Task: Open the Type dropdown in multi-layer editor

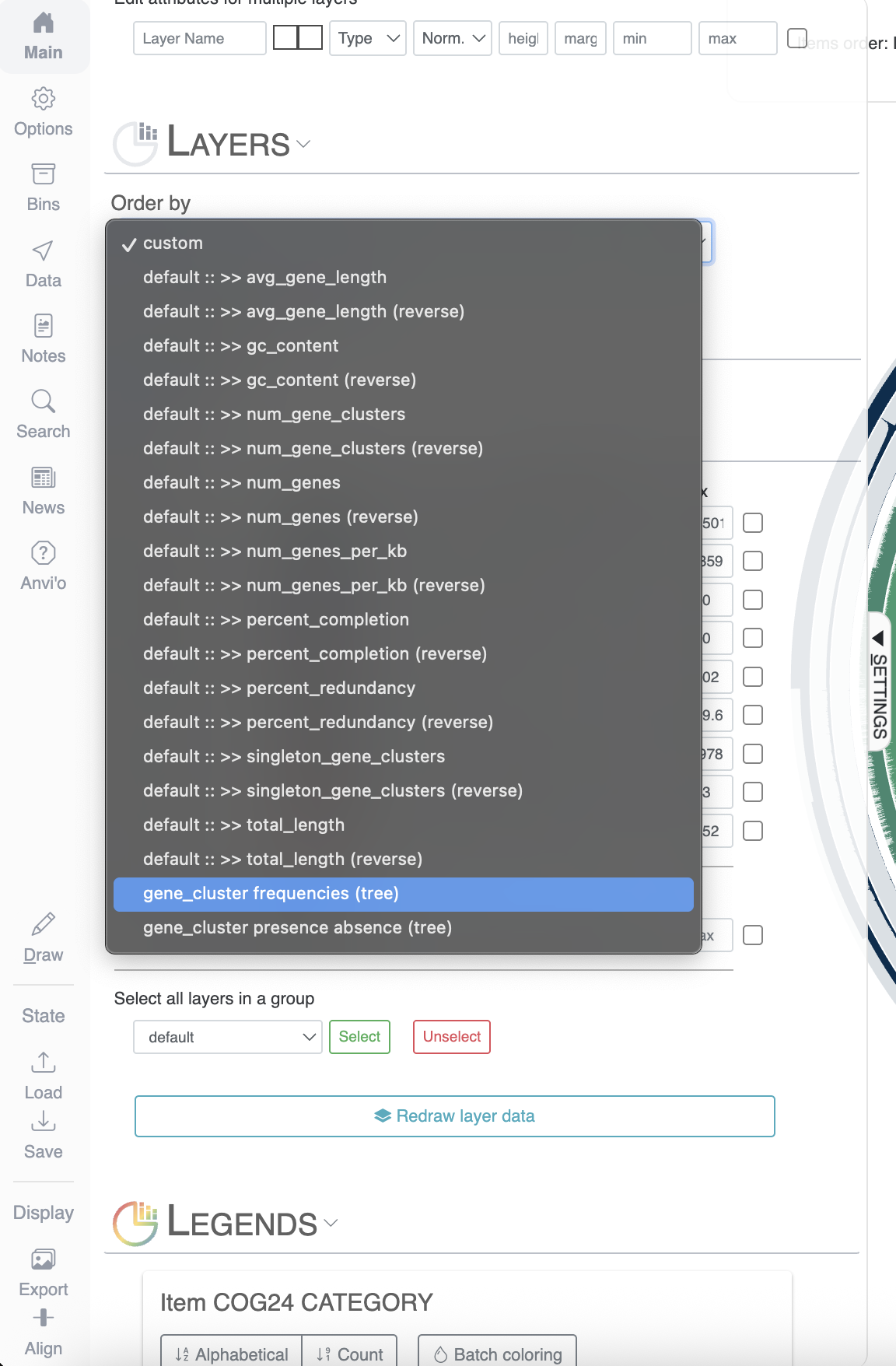Action: [x=368, y=38]
